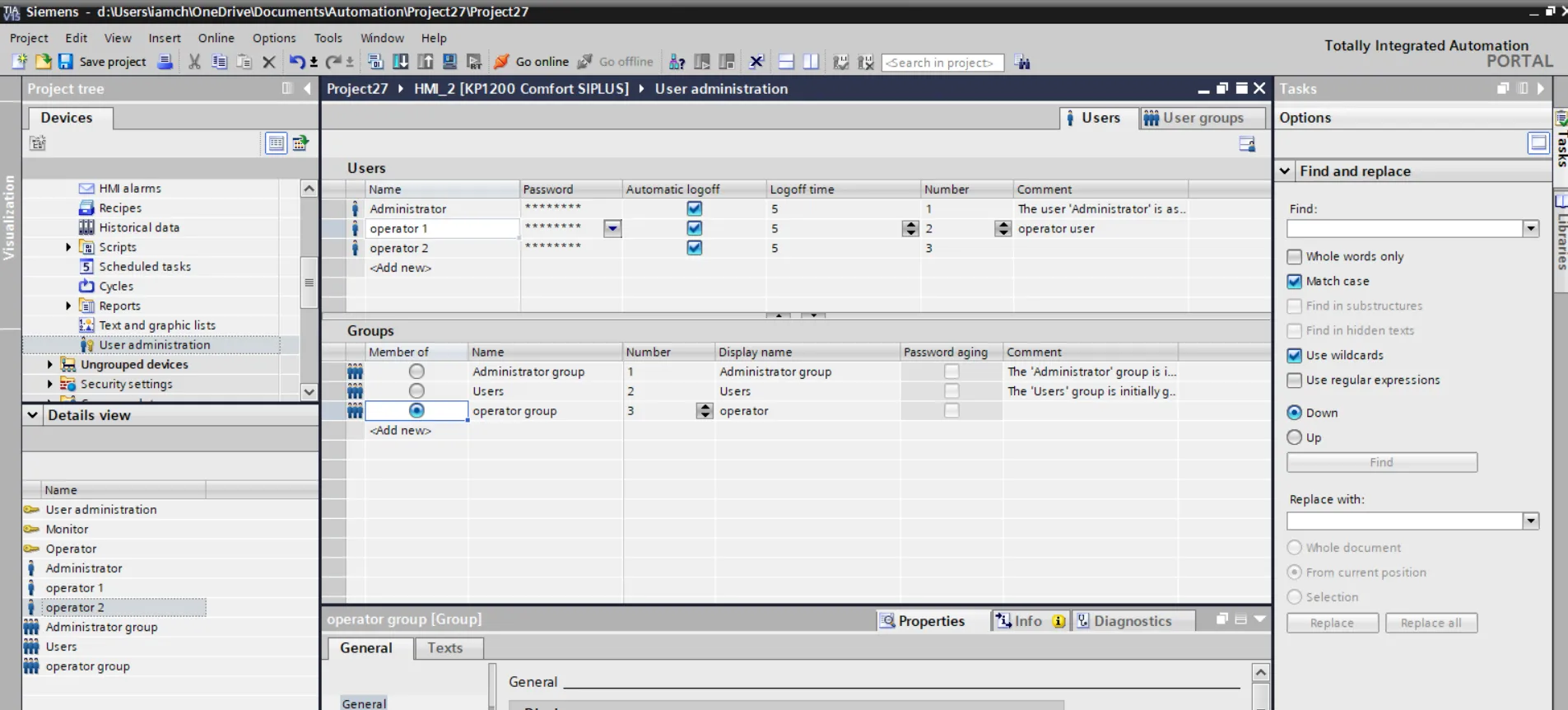Click the Find button
1568x710 pixels.
pyautogui.click(x=1382, y=463)
